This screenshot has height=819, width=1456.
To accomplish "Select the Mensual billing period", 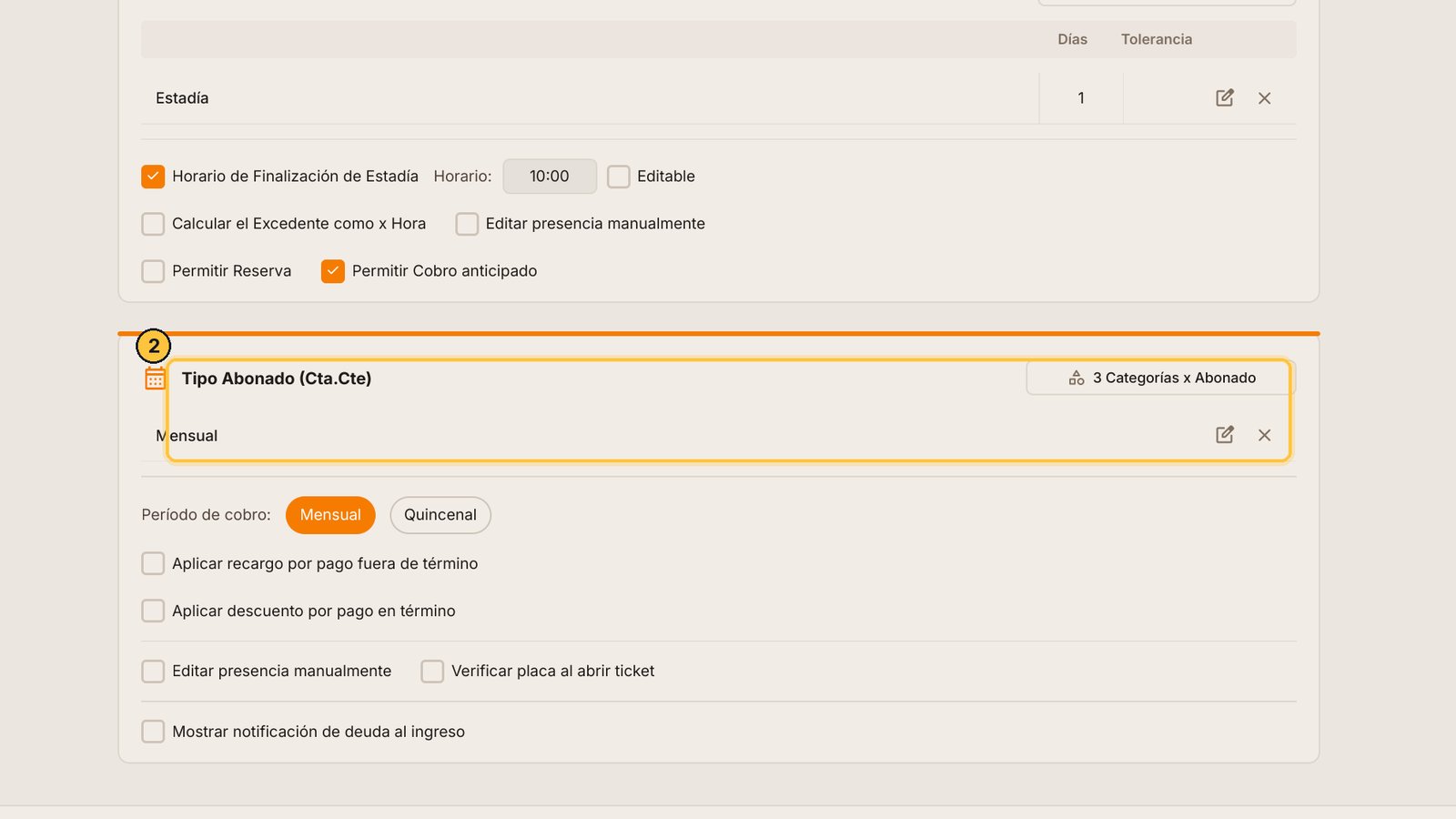I will coord(330,515).
